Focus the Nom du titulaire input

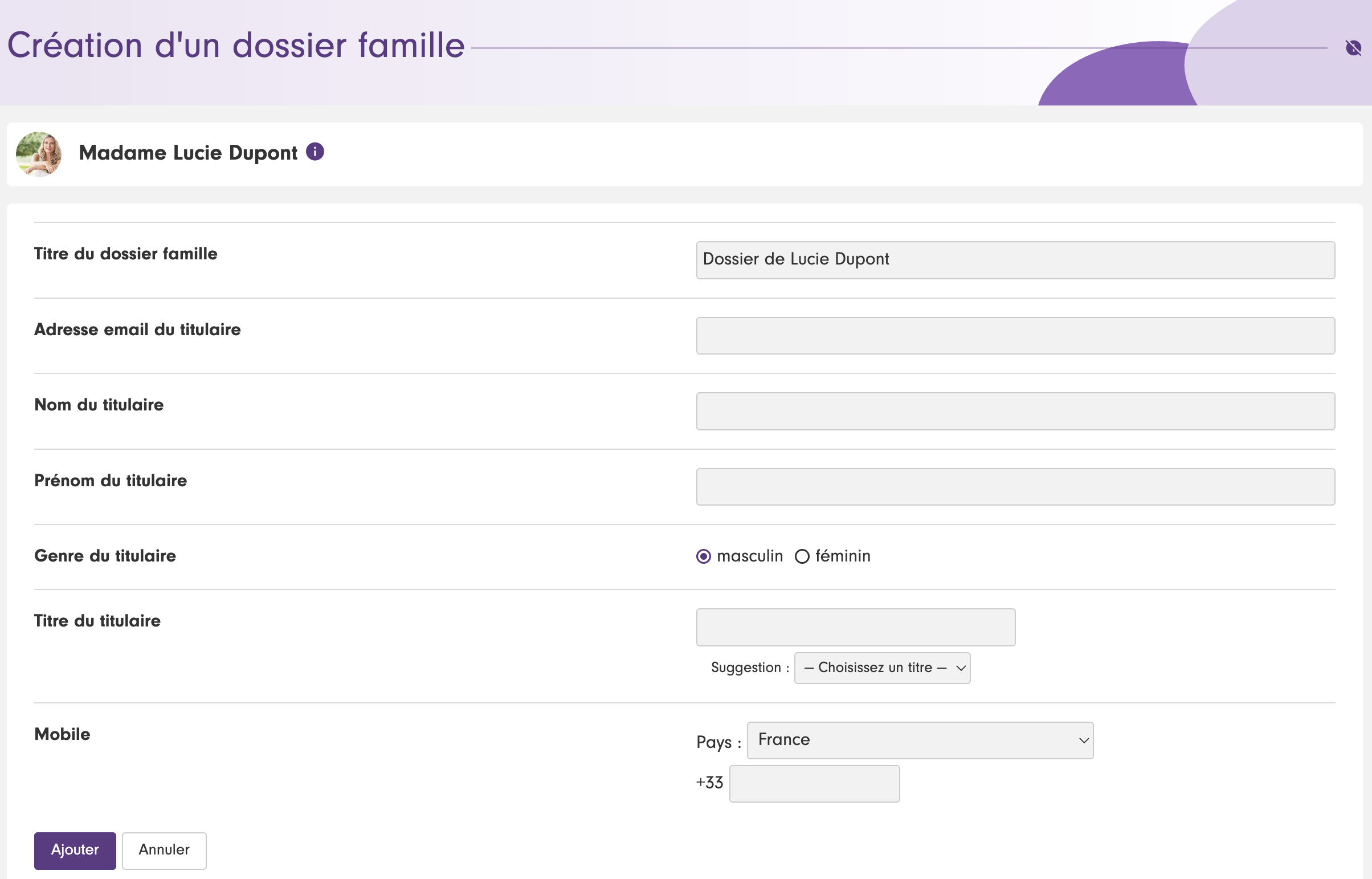click(1015, 411)
